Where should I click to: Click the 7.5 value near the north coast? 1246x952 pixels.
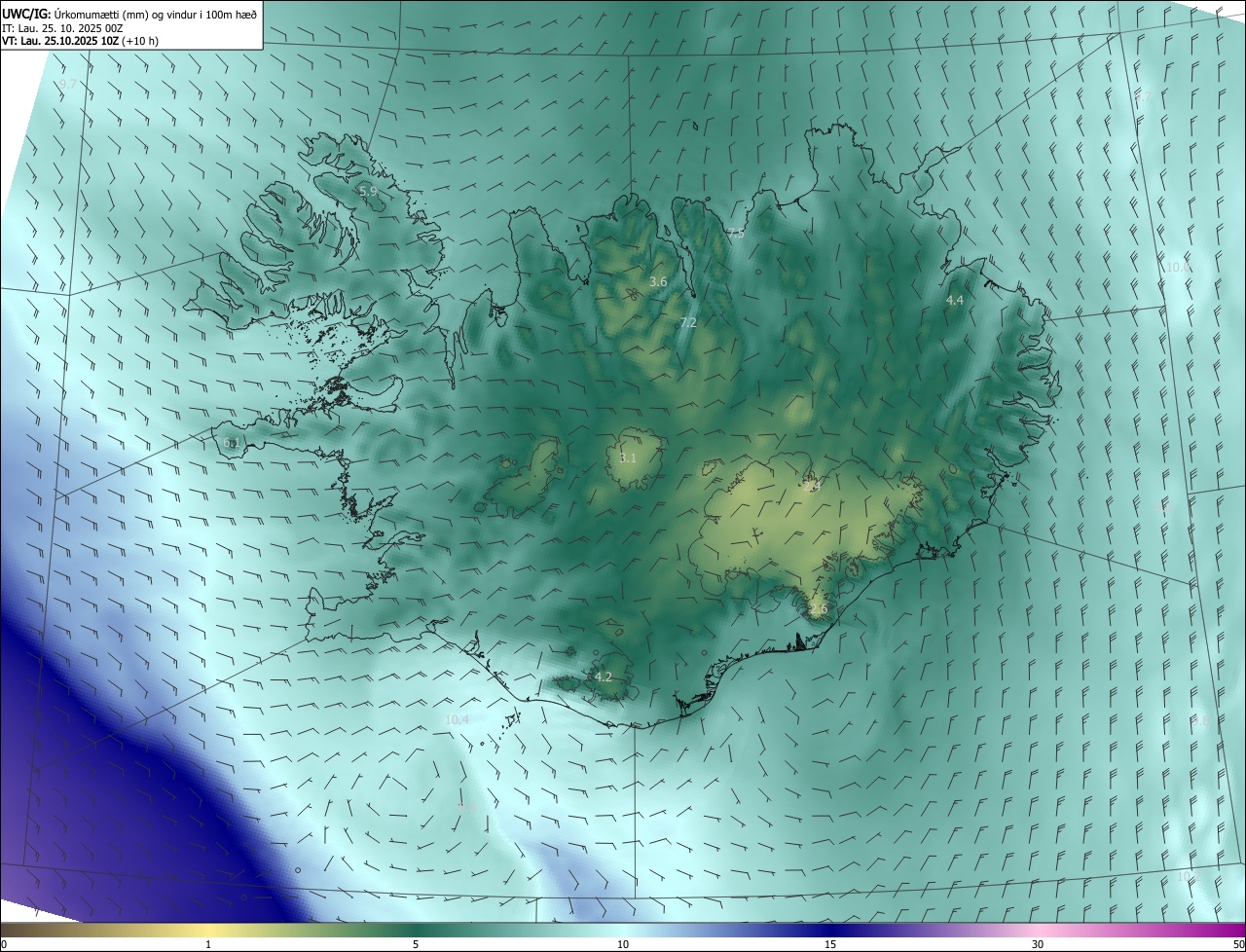click(x=736, y=234)
